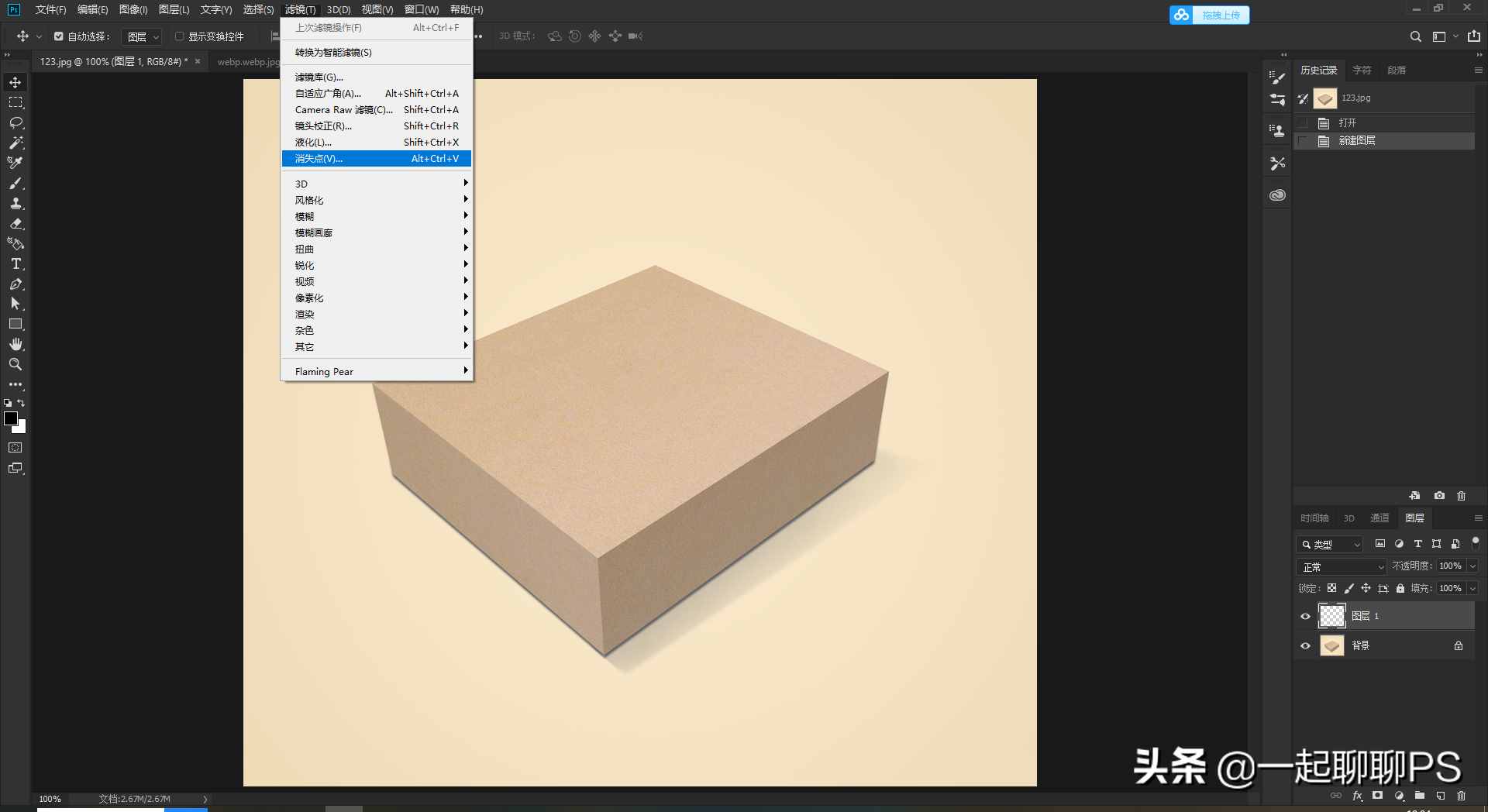1488x812 pixels.
Task: Select the Magic Wand tool
Action: pyautogui.click(x=15, y=143)
